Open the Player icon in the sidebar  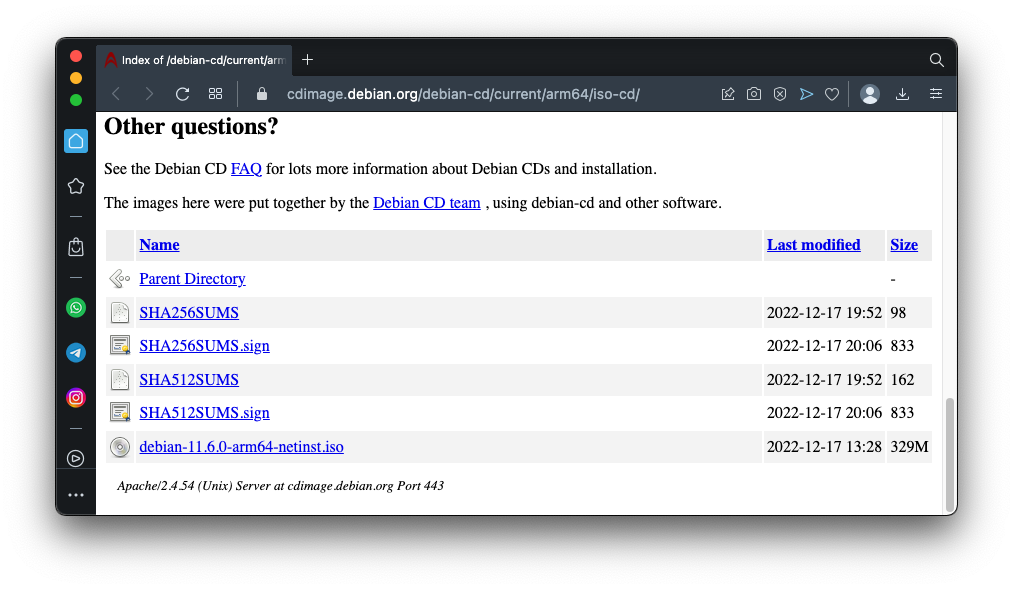click(x=76, y=458)
